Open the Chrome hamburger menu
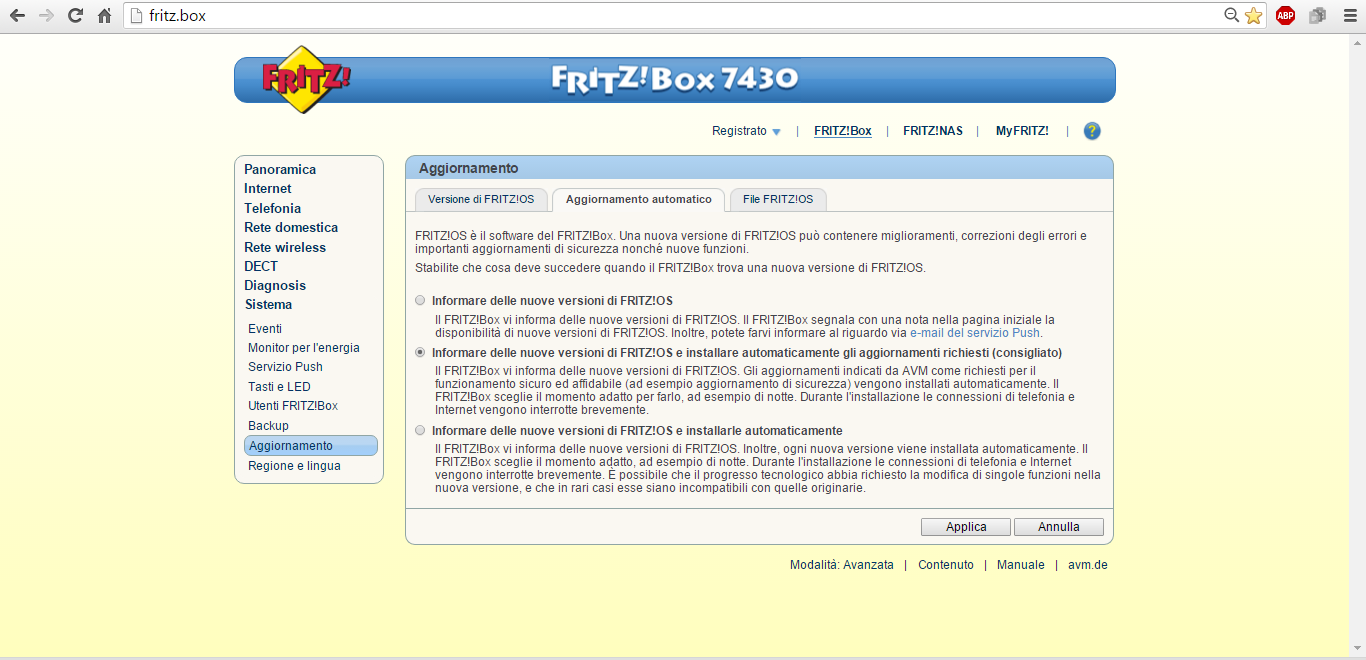This screenshot has height=660, width=1366. 1348,16
